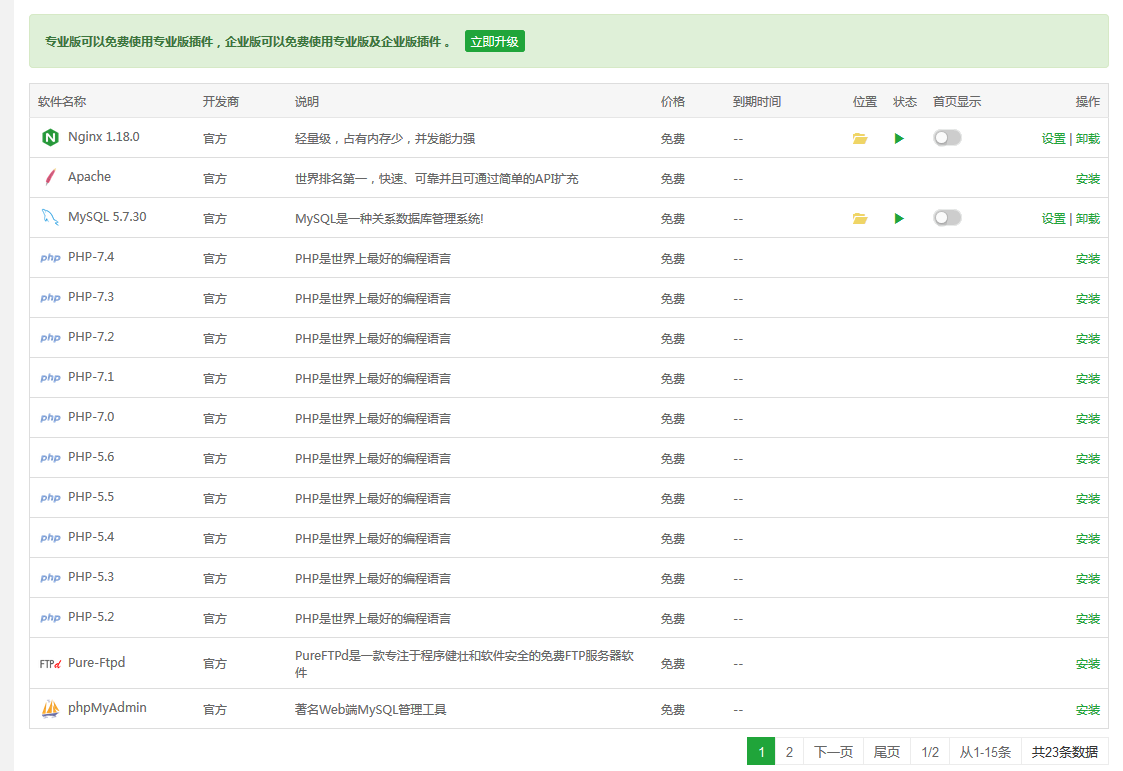The image size is (1123, 771).
Task: Click the 1/2 page indicator
Action: [930, 752]
